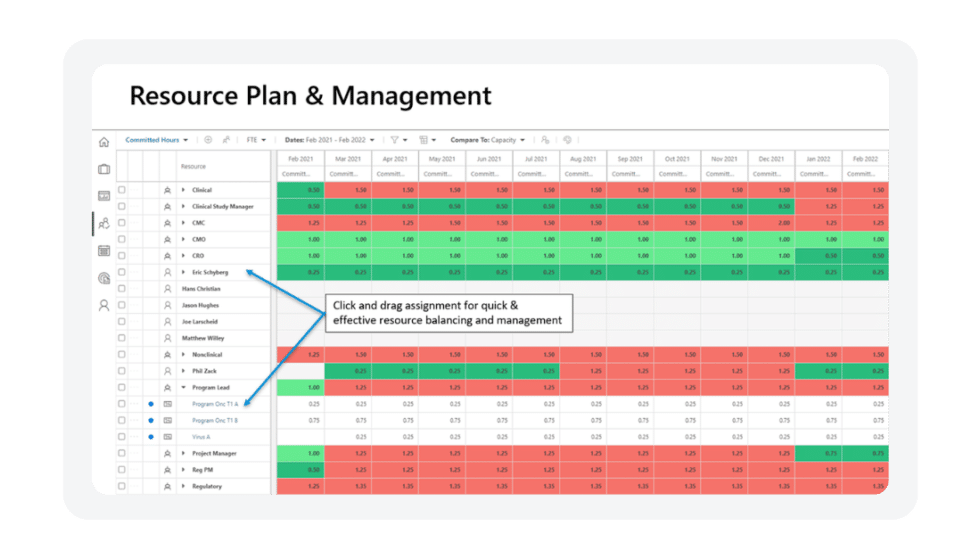This screenshot has height=559, width=980.
Task: Click the project icon in Program Onc T1 A row
Action: pyautogui.click(x=168, y=404)
